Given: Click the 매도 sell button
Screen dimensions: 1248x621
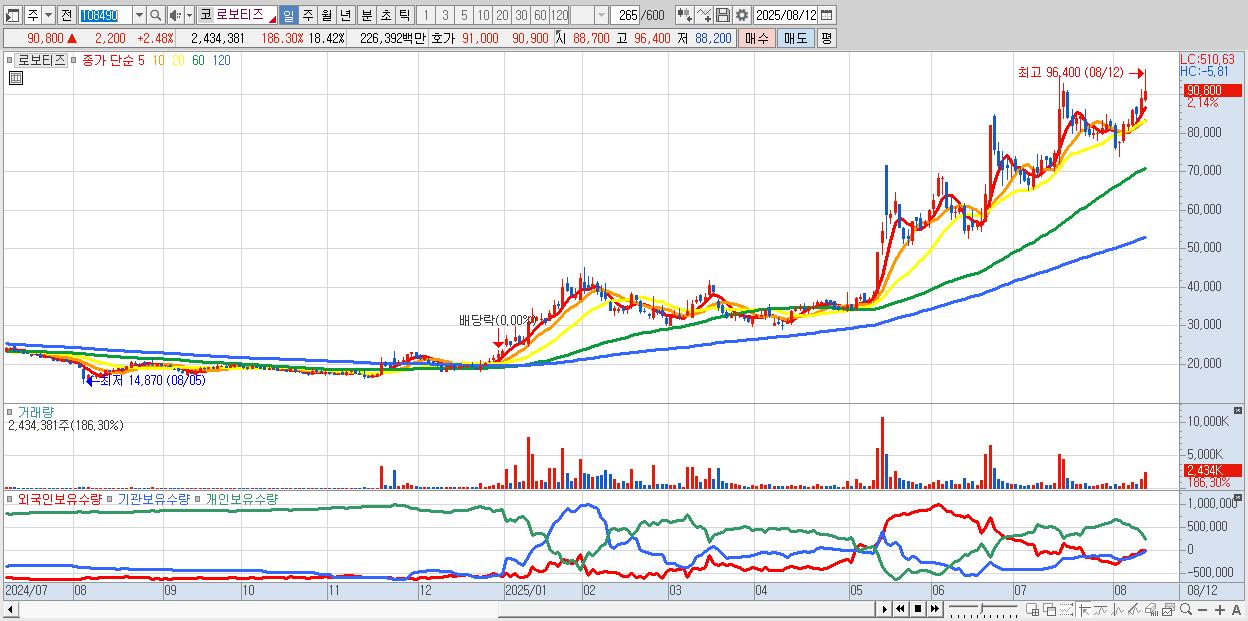Looking at the screenshot, I should [x=796, y=38].
